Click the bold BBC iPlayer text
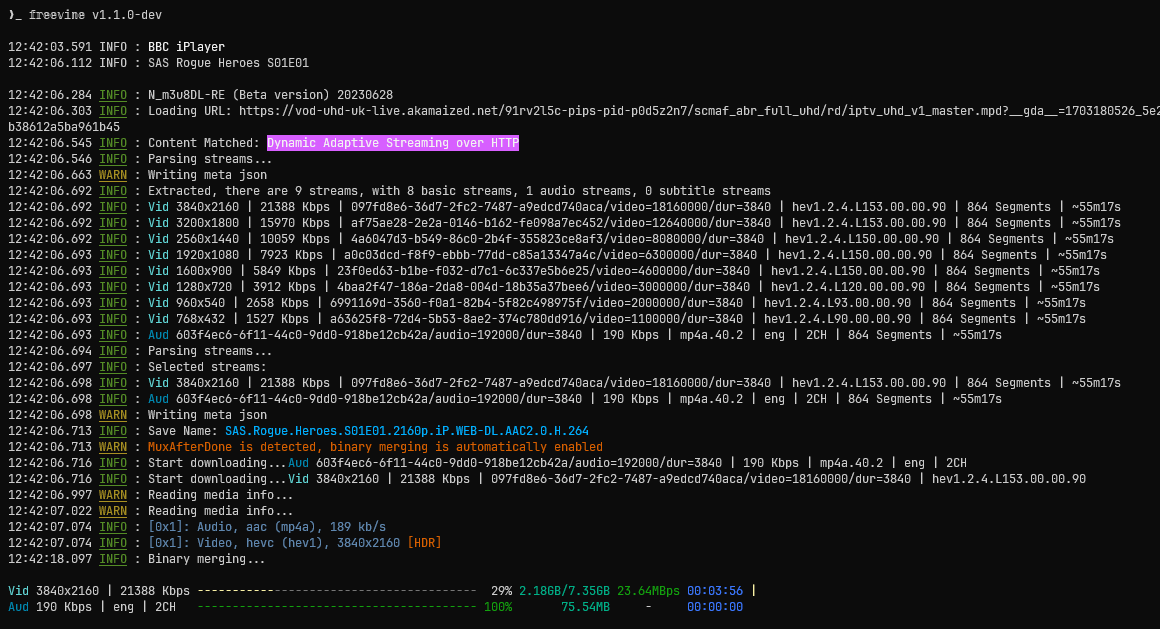Screen dimensions: 1160x629 [x=186, y=47]
